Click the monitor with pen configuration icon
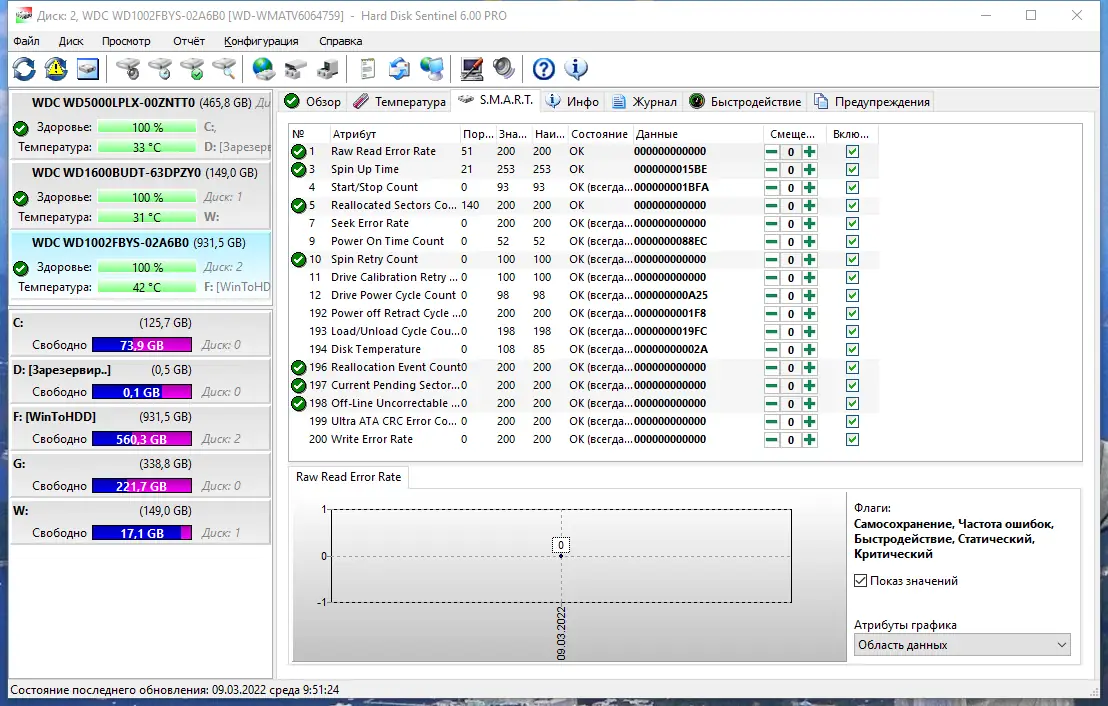The width and height of the screenshot is (1108, 706). coord(471,69)
